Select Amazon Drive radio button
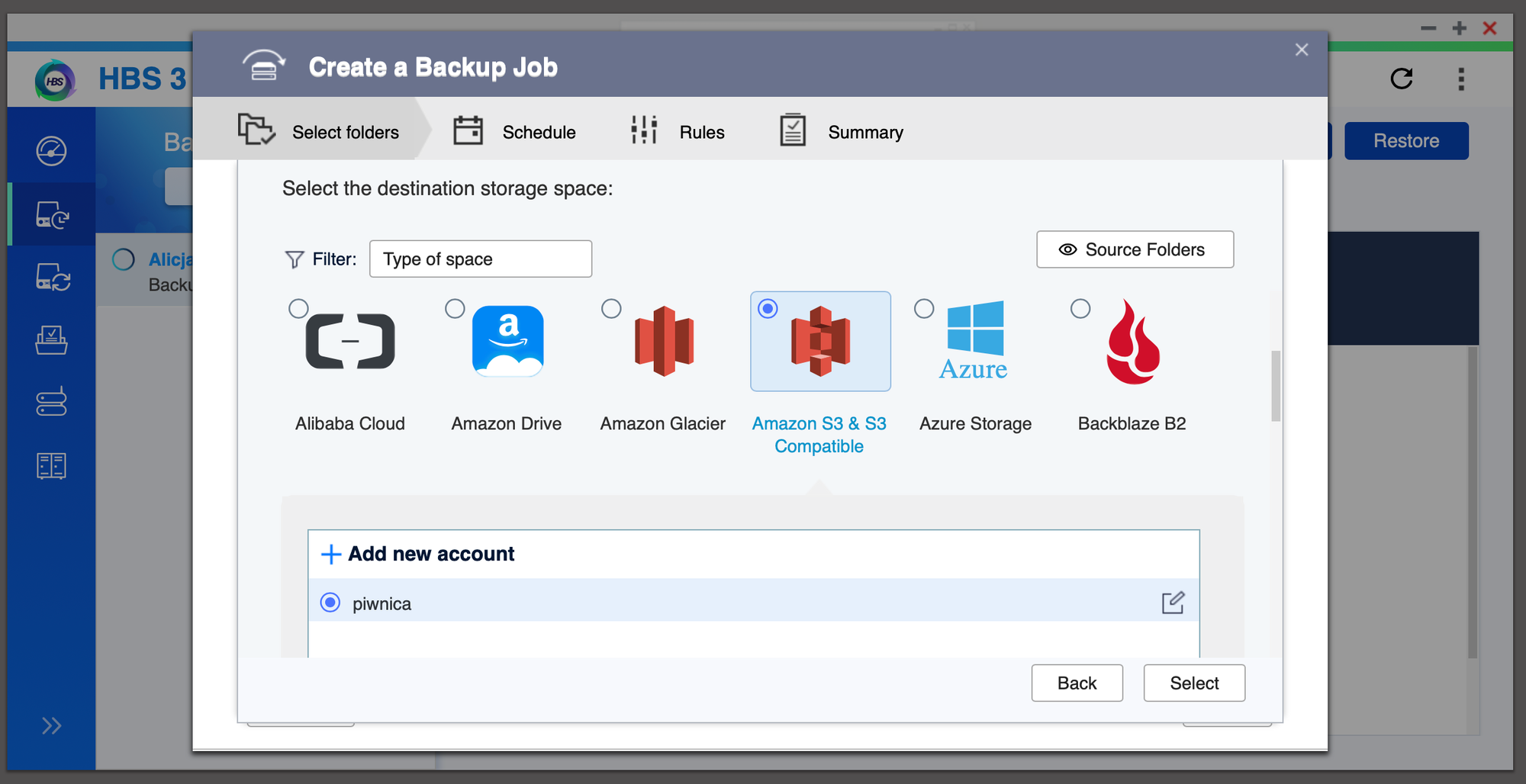1526x784 pixels. click(x=455, y=308)
